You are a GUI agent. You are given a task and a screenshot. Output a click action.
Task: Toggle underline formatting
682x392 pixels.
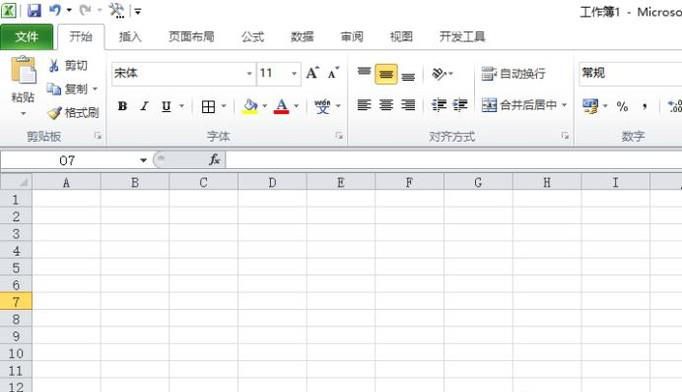click(166, 106)
